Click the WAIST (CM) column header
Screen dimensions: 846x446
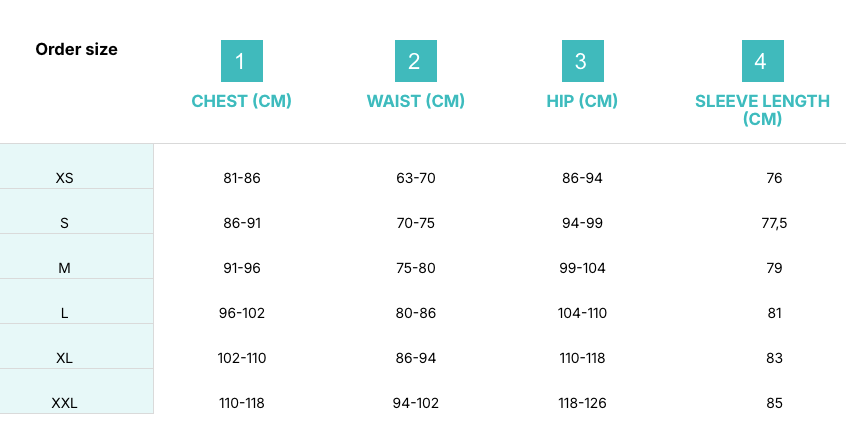click(415, 101)
